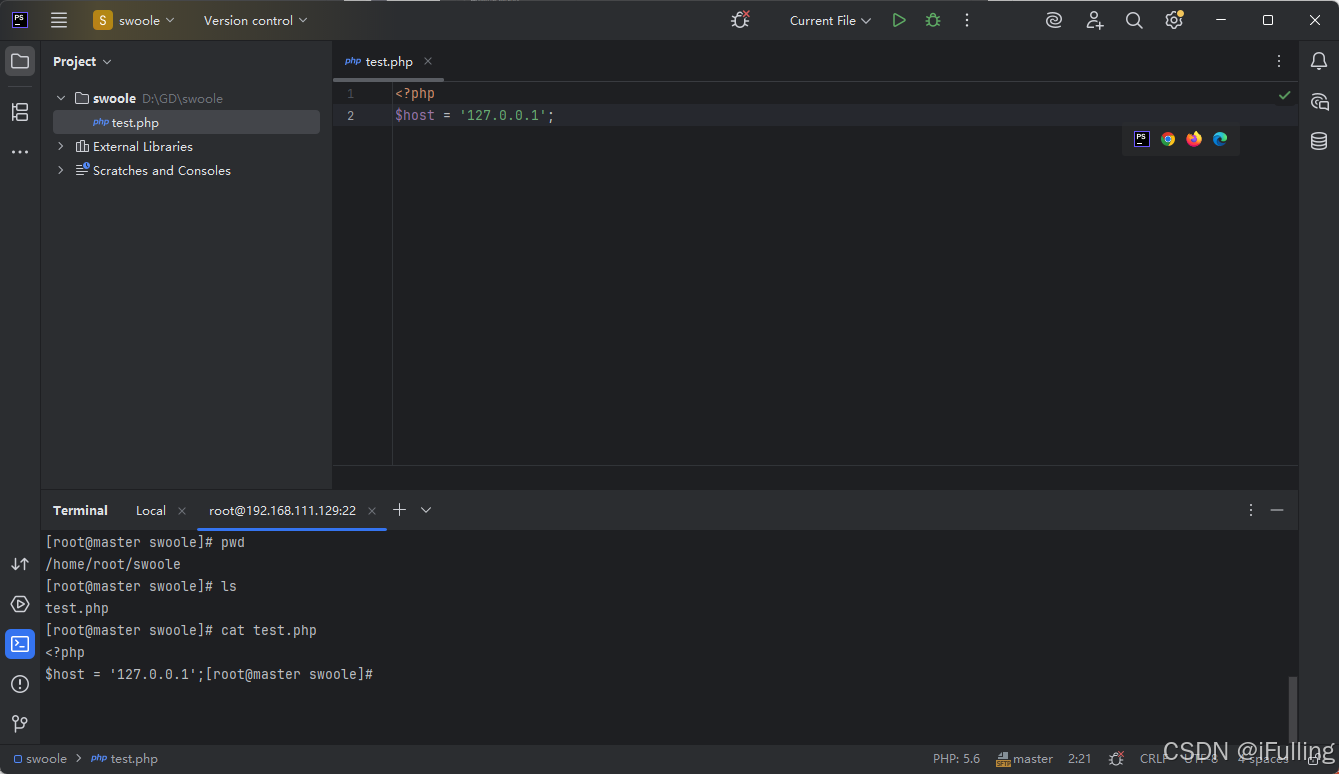Open the AI assistant spiral icon in the title bar
The image size is (1339, 774).
coord(1054,20)
